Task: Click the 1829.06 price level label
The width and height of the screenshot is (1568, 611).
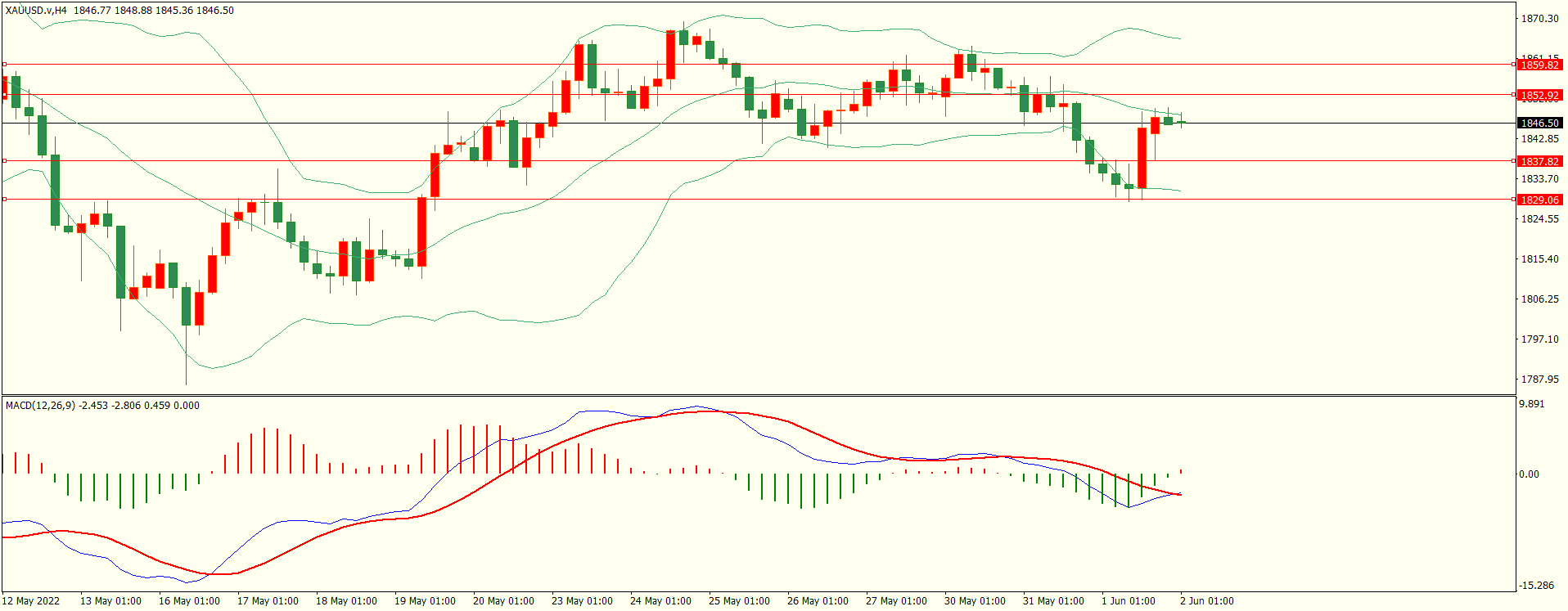Action: (x=1539, y=200)
